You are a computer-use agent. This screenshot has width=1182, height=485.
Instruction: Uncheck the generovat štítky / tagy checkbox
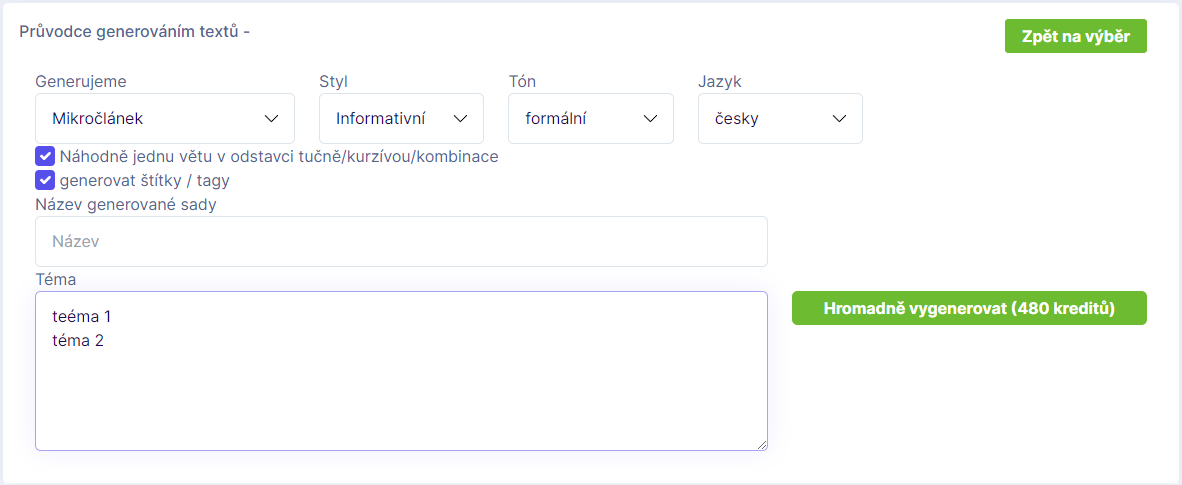(x=45, y=180)
